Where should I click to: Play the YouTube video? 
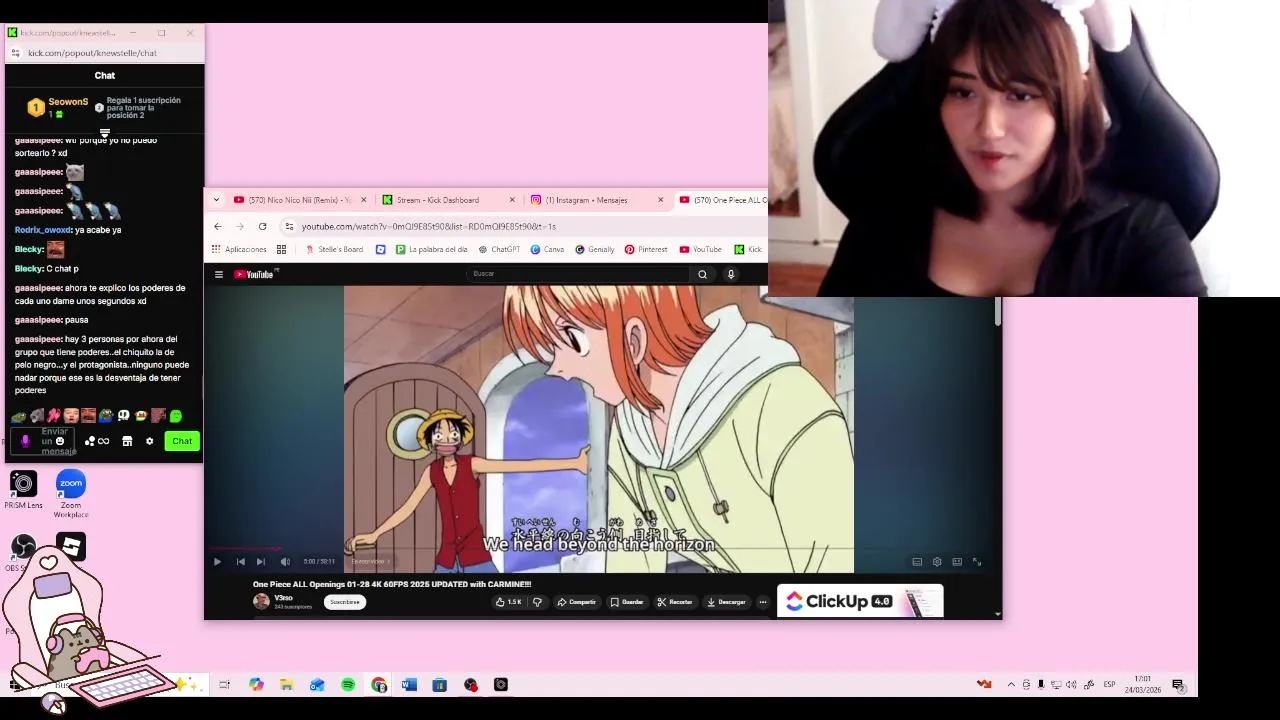click(217, 562)
